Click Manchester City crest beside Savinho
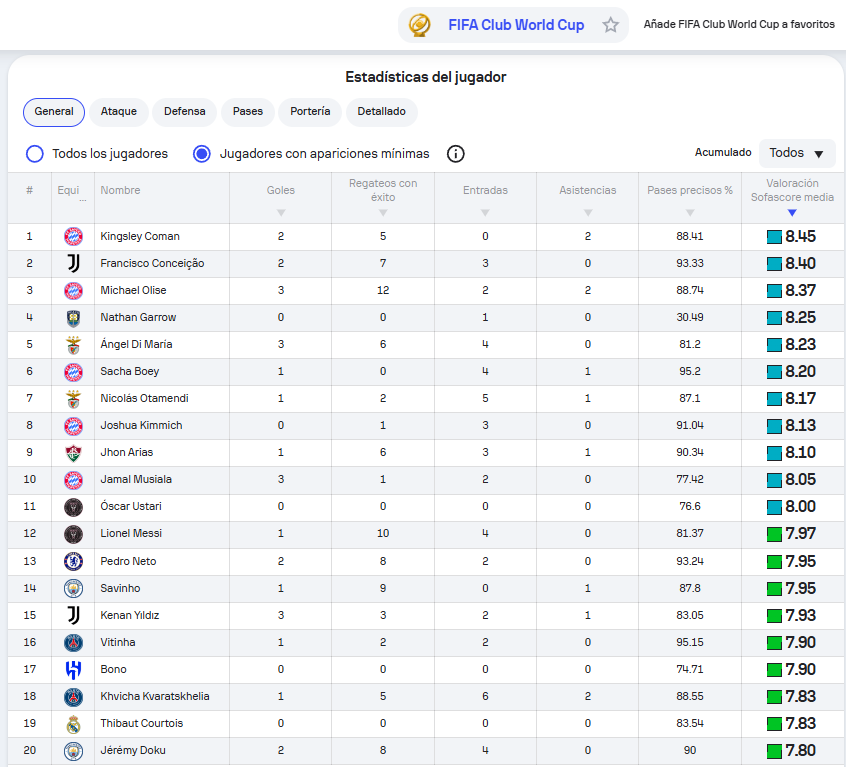Viewport: 846px width, 767px height. pyautogui.click(x=73, y=588)
